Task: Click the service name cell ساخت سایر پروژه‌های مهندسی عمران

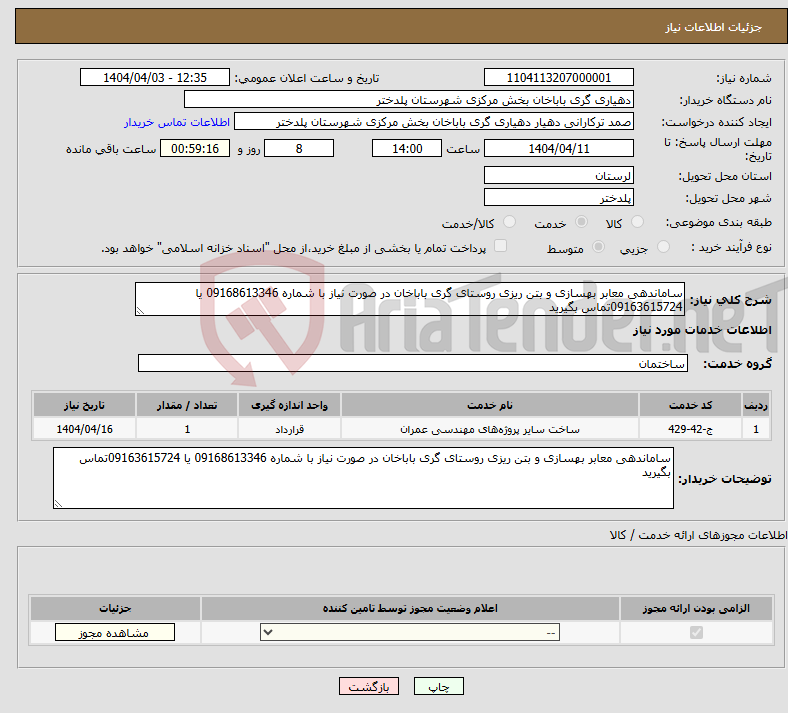Action: click(x=490, y=429)
